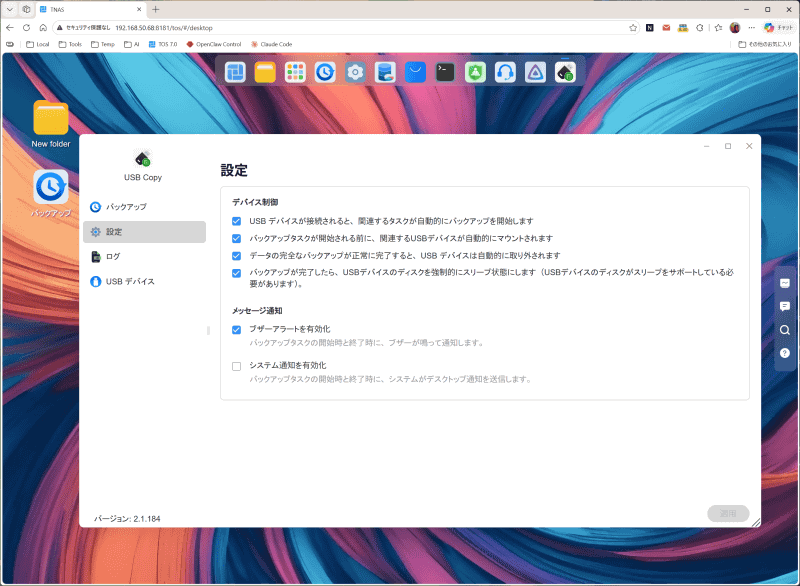800x586 pixels.
Task: Open the blue shopping bag App Center icon
Action: click(415, 72)
